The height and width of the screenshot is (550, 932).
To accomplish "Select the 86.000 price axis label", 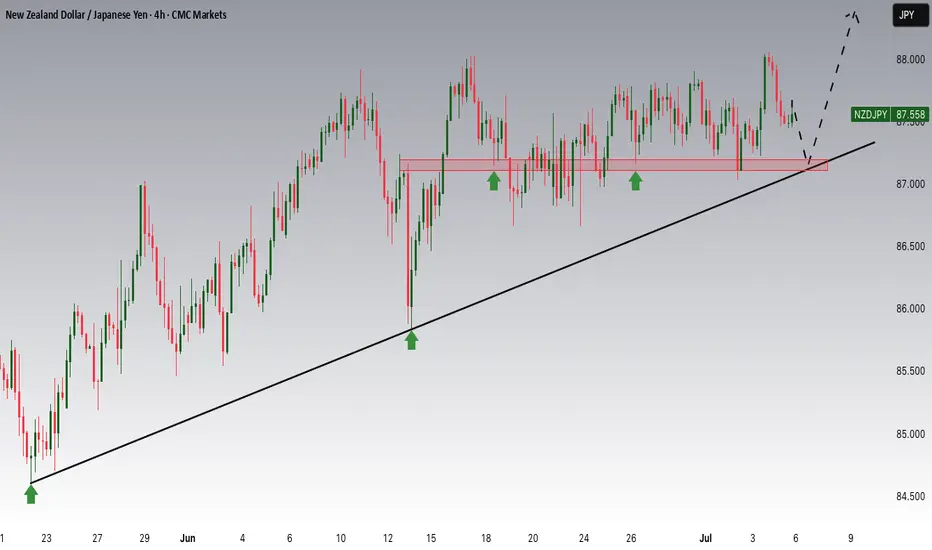I will [x=911, y=309].
